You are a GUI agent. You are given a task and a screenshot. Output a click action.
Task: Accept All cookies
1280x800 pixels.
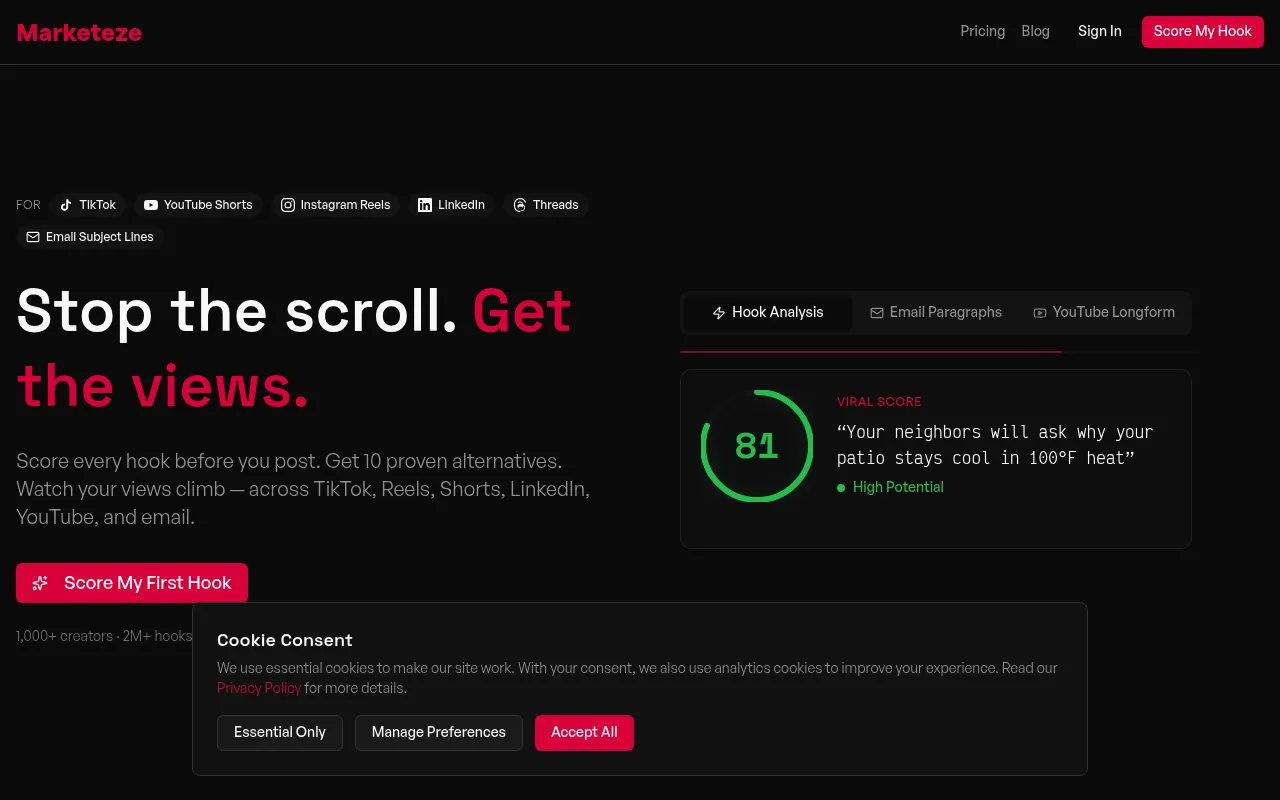(584, 732)
